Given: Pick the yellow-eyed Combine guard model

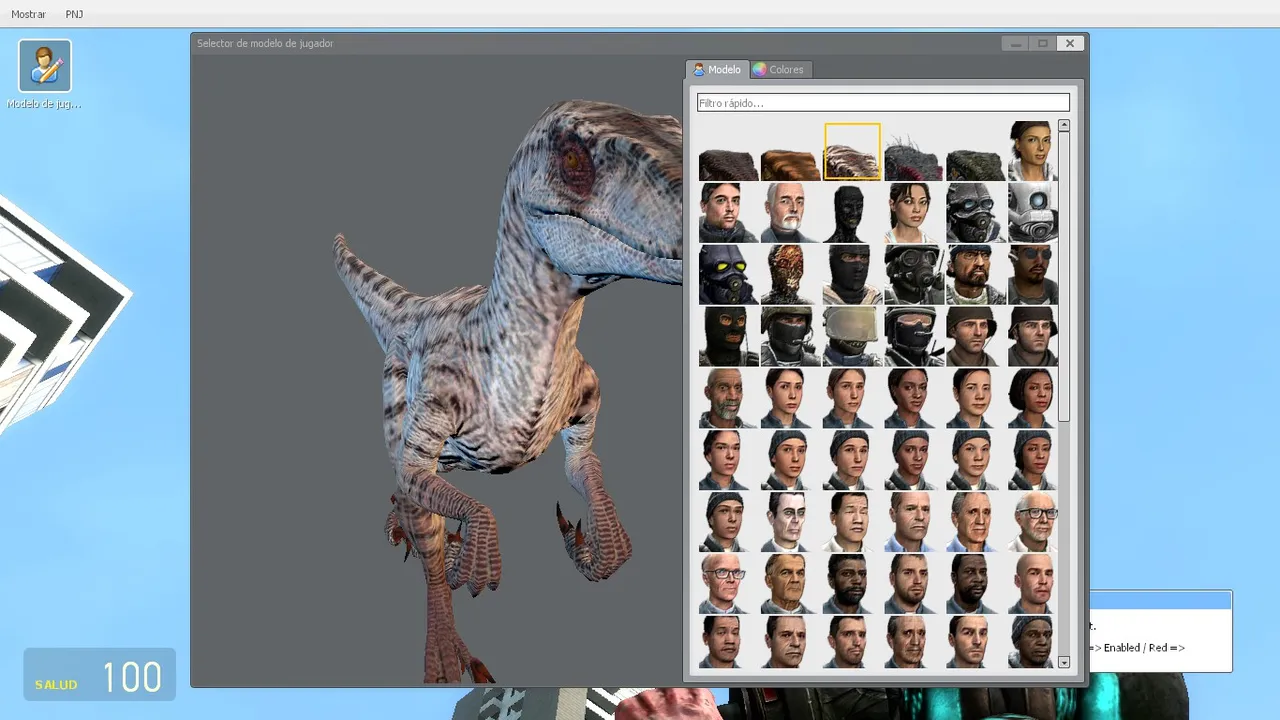Looking at the screenshot, I should tap(728, 275).
